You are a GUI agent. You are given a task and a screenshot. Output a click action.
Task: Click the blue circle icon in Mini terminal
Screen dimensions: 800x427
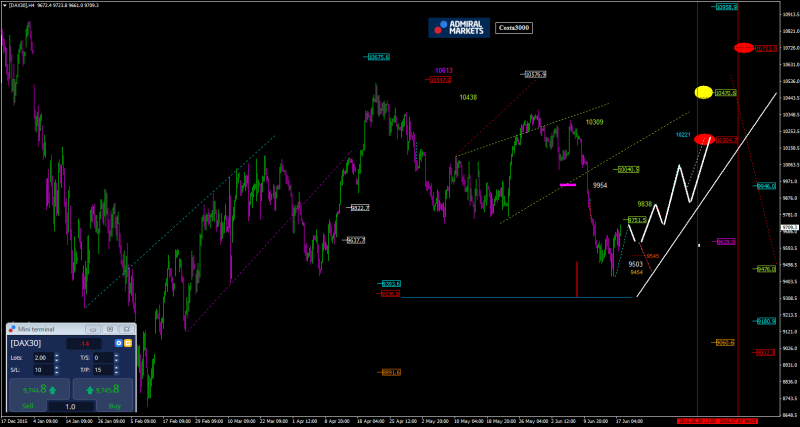tap(118, 343)
